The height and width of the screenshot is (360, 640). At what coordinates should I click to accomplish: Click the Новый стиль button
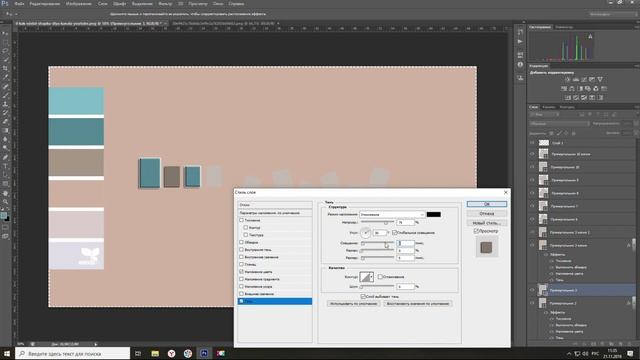[x=487, y=223]
